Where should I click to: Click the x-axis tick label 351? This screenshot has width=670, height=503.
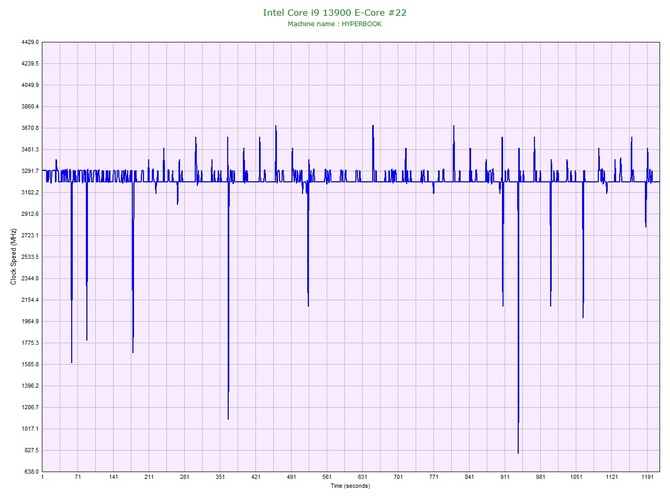click(220, 477)
